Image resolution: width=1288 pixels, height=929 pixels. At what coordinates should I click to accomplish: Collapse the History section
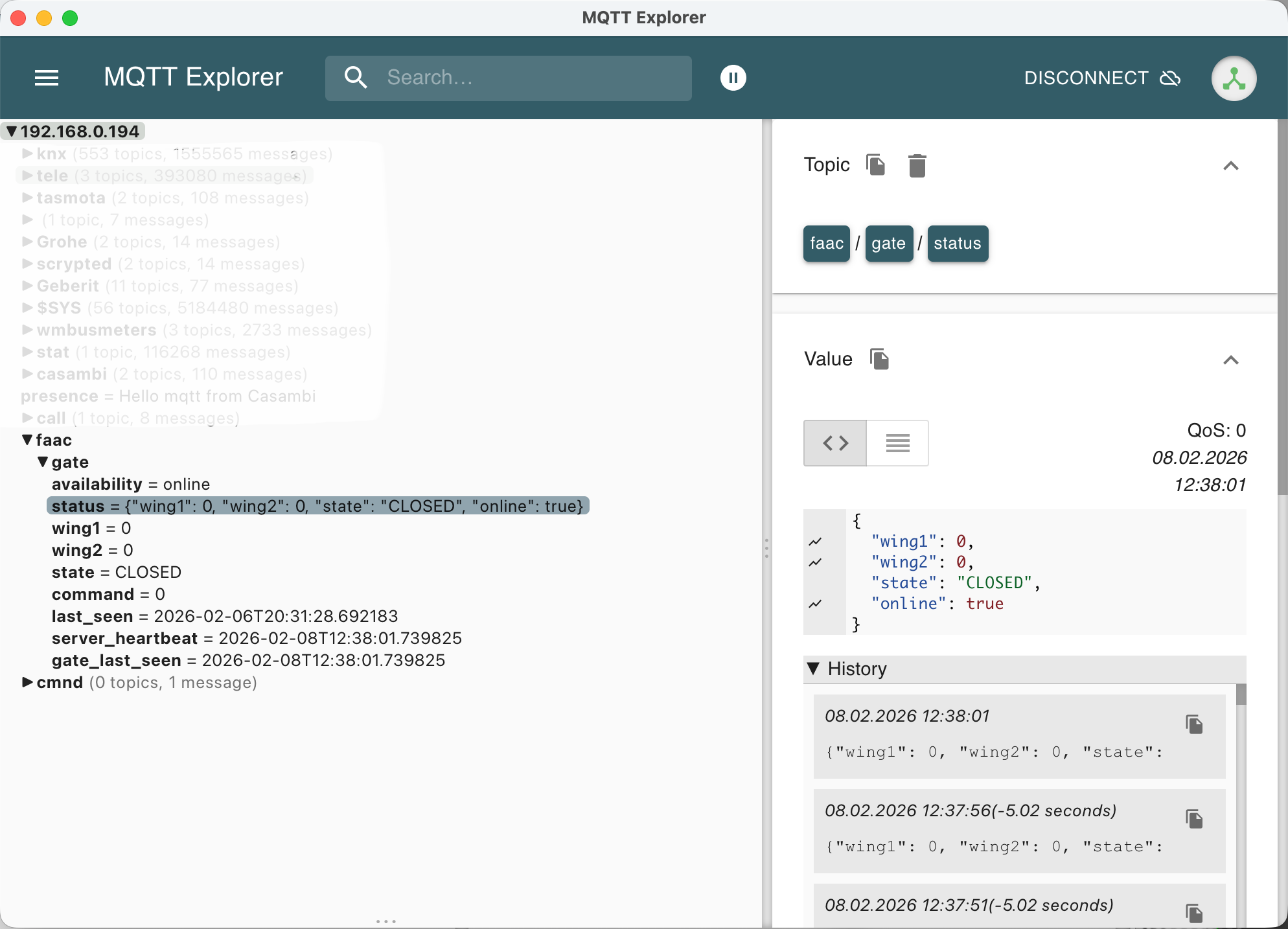tap(814, 669)
